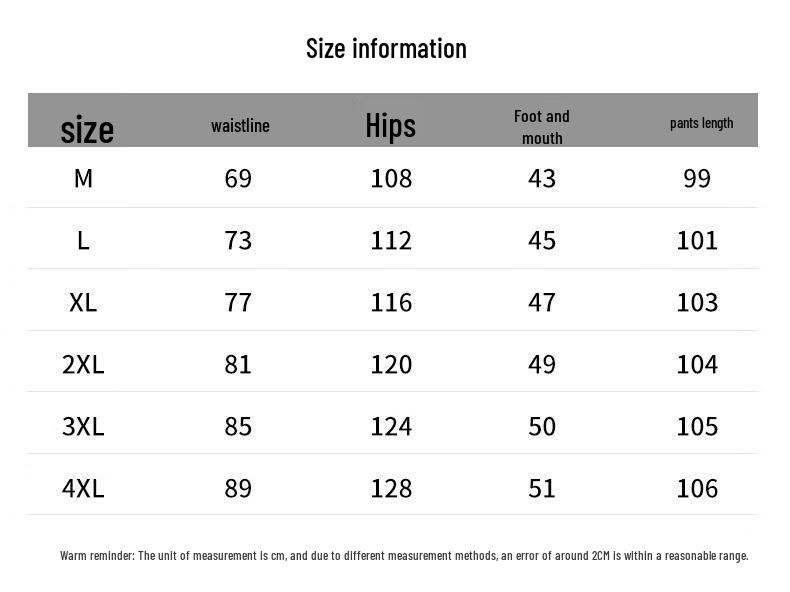Select the Foot and mouth header
Image resolution: width=790 pixels, height=592 pixels.
coord(542,127)
